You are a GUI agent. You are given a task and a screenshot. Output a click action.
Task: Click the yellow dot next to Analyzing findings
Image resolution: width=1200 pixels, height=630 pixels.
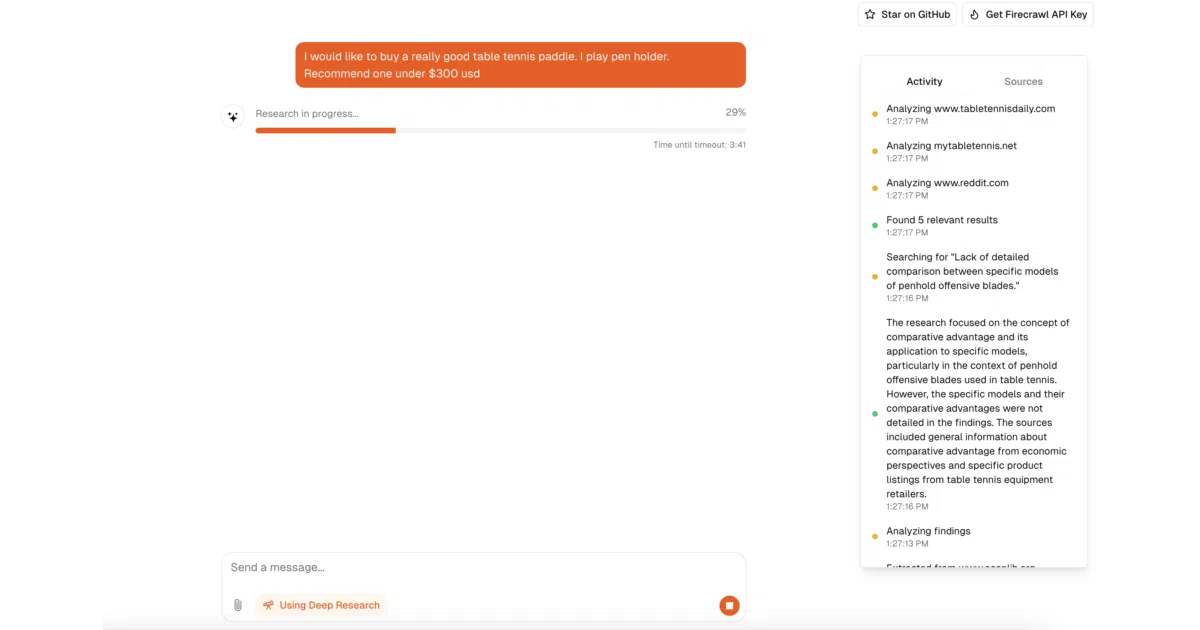pyautogui.click(x=875, y=537)
